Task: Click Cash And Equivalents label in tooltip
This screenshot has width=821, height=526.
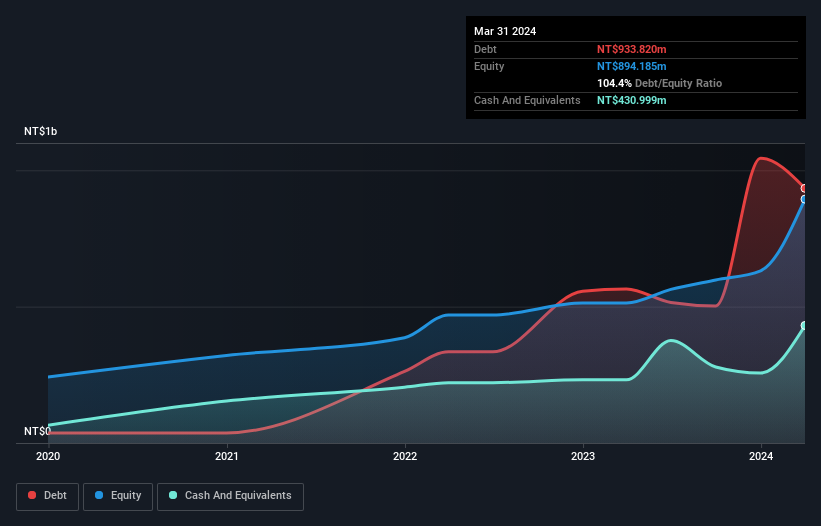Action: click(527, 100)
